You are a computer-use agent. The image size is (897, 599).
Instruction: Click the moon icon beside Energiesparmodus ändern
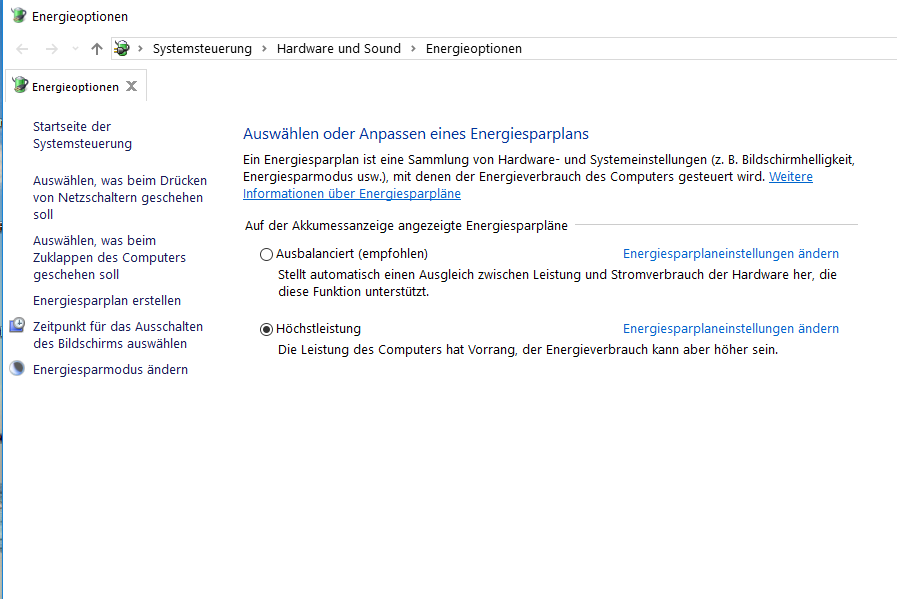17,368
